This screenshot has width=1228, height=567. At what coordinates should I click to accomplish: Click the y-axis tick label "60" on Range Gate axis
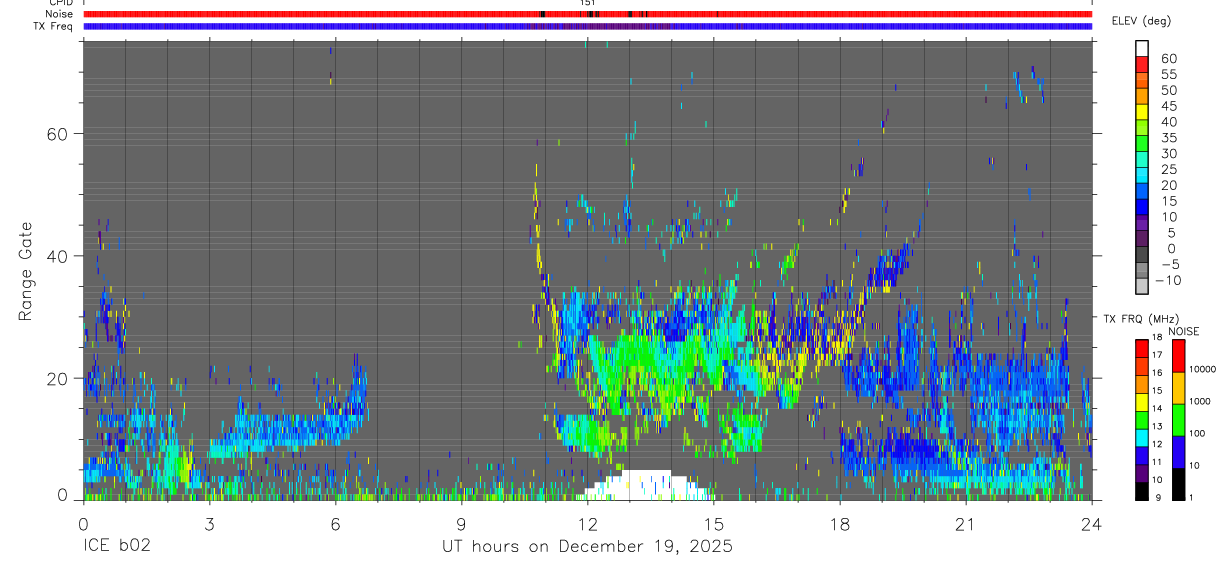click(x=56, y=134)
